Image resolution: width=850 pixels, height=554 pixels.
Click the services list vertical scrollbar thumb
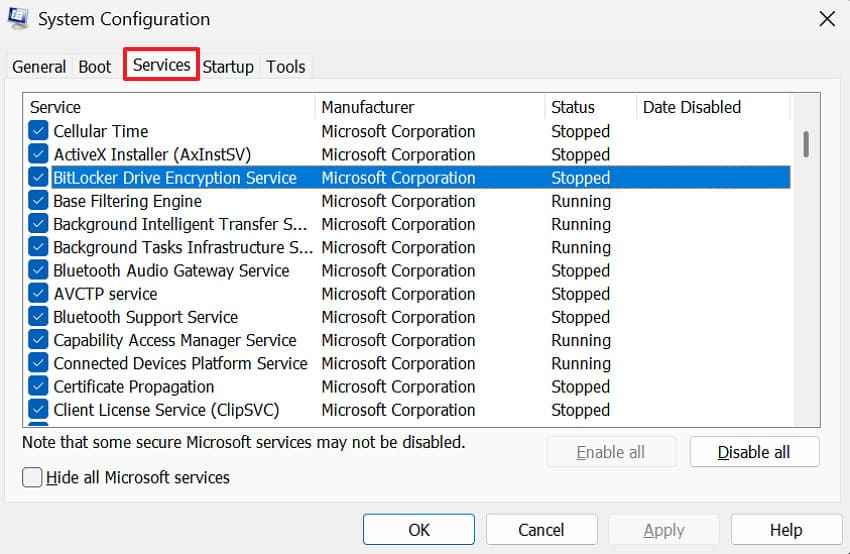click(x=806, y=144)
